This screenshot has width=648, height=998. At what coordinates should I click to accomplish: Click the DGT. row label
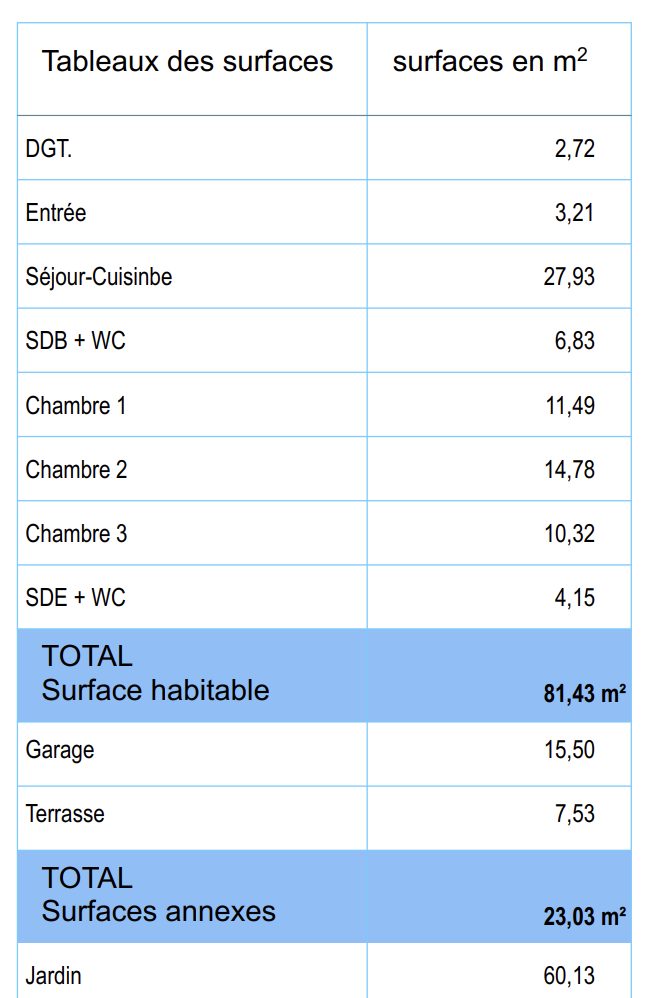point(49,149)
